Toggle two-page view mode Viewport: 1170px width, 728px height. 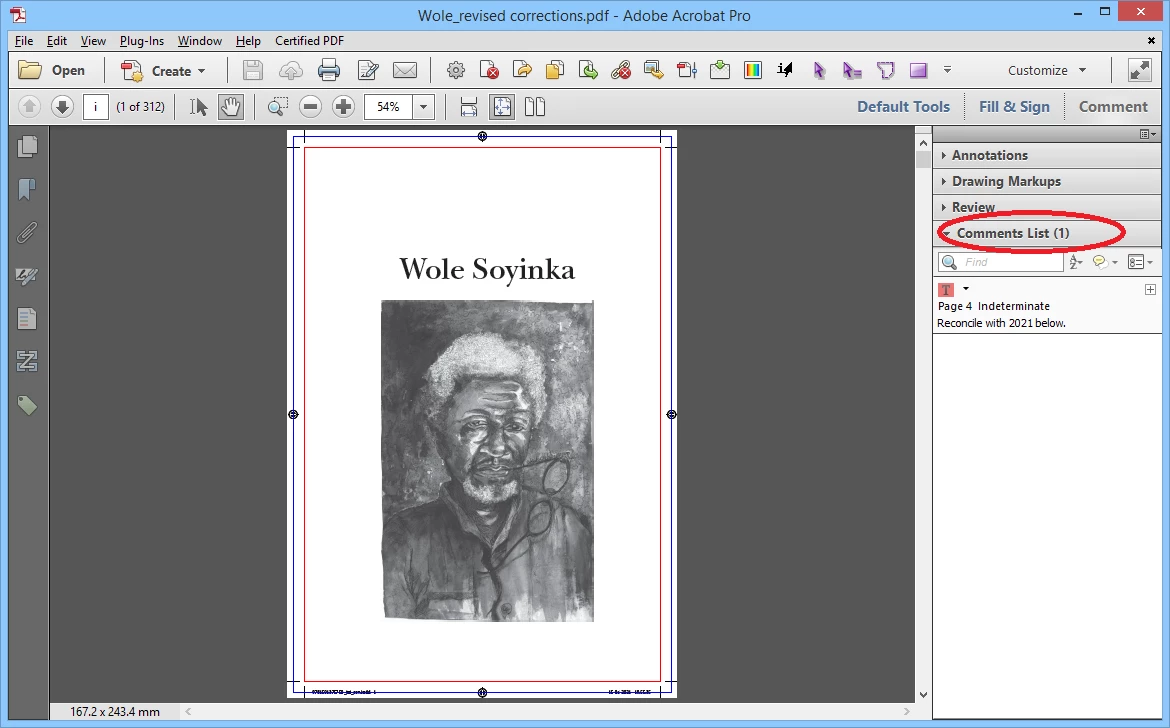[535, 107]
